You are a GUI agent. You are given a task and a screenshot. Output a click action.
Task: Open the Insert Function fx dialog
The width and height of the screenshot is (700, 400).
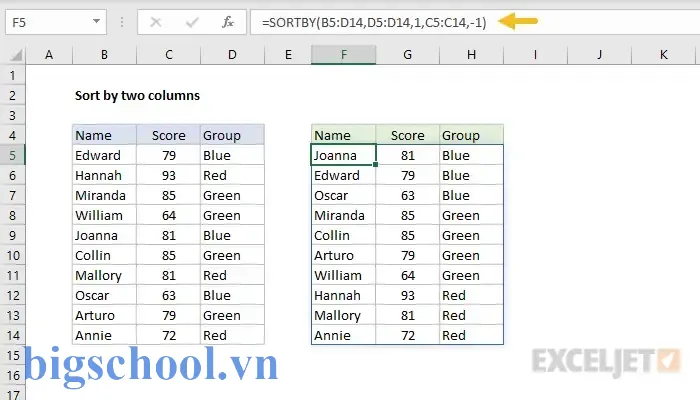point(228,22)
